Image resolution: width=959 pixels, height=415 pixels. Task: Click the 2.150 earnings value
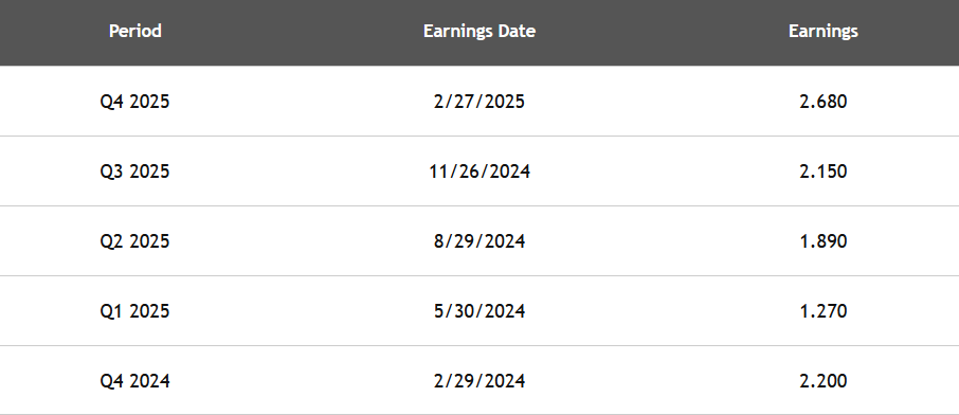[x=823, y=171]
